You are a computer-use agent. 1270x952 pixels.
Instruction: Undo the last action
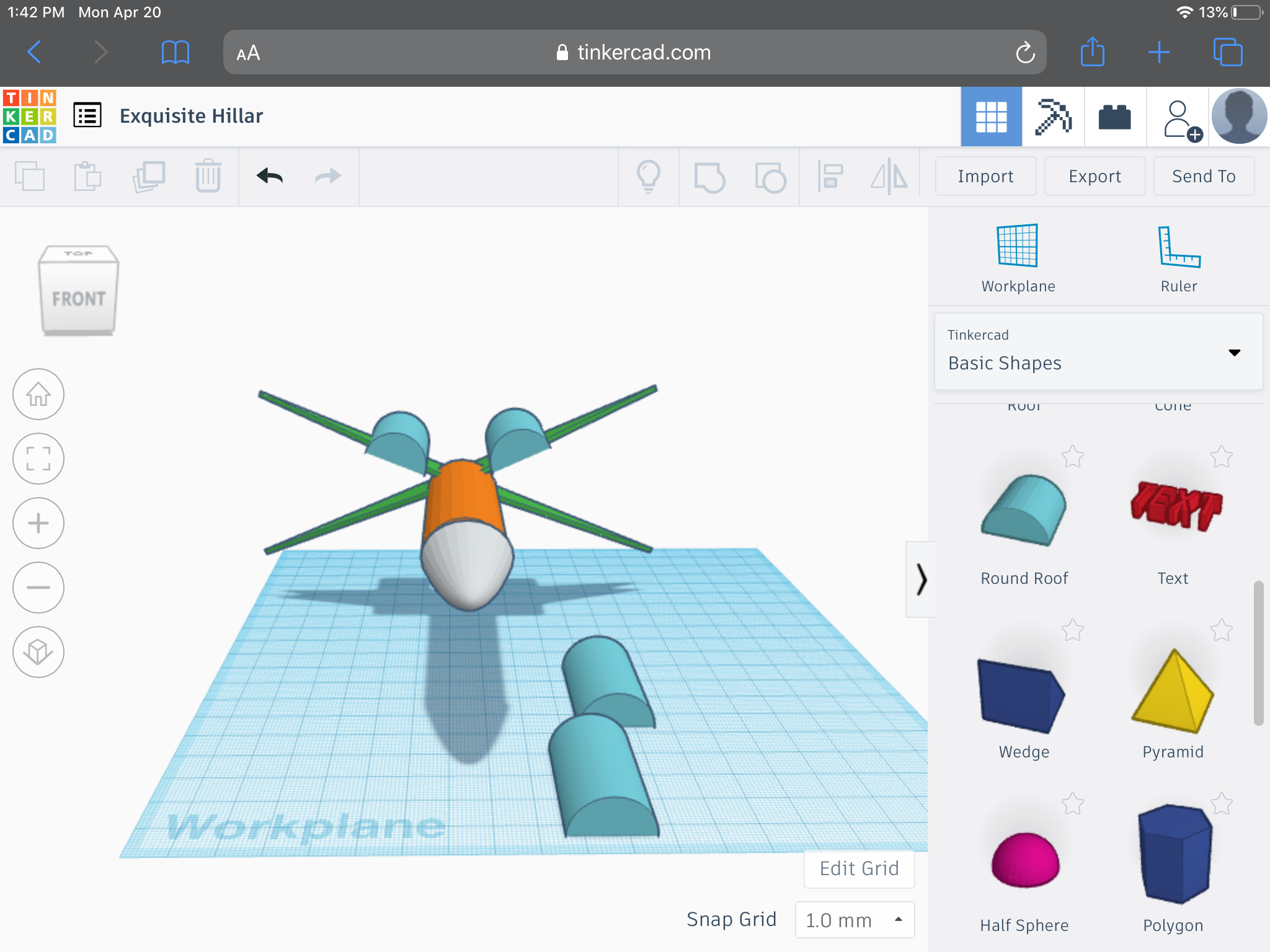click(270, 177)
